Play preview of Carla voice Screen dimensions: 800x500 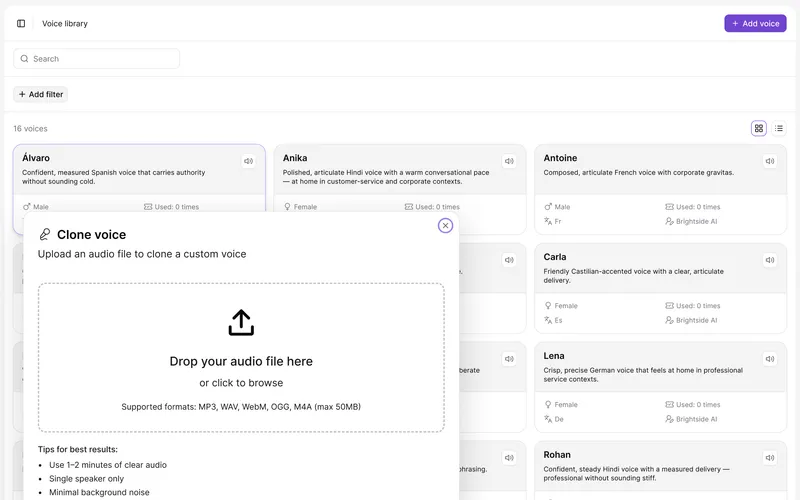770,260
